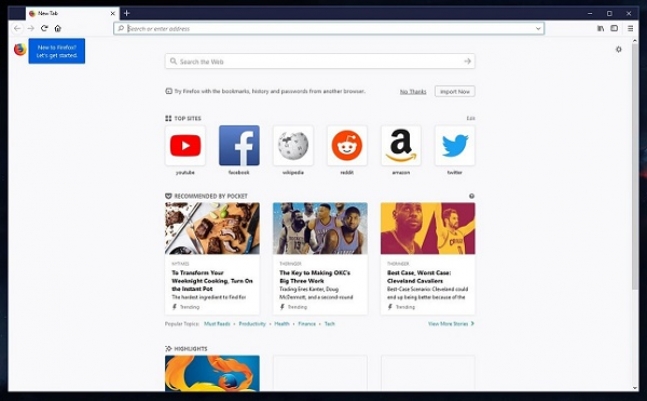647x401 pixels.
Task: Open the facebook top site tile
Action: (239, 146)
